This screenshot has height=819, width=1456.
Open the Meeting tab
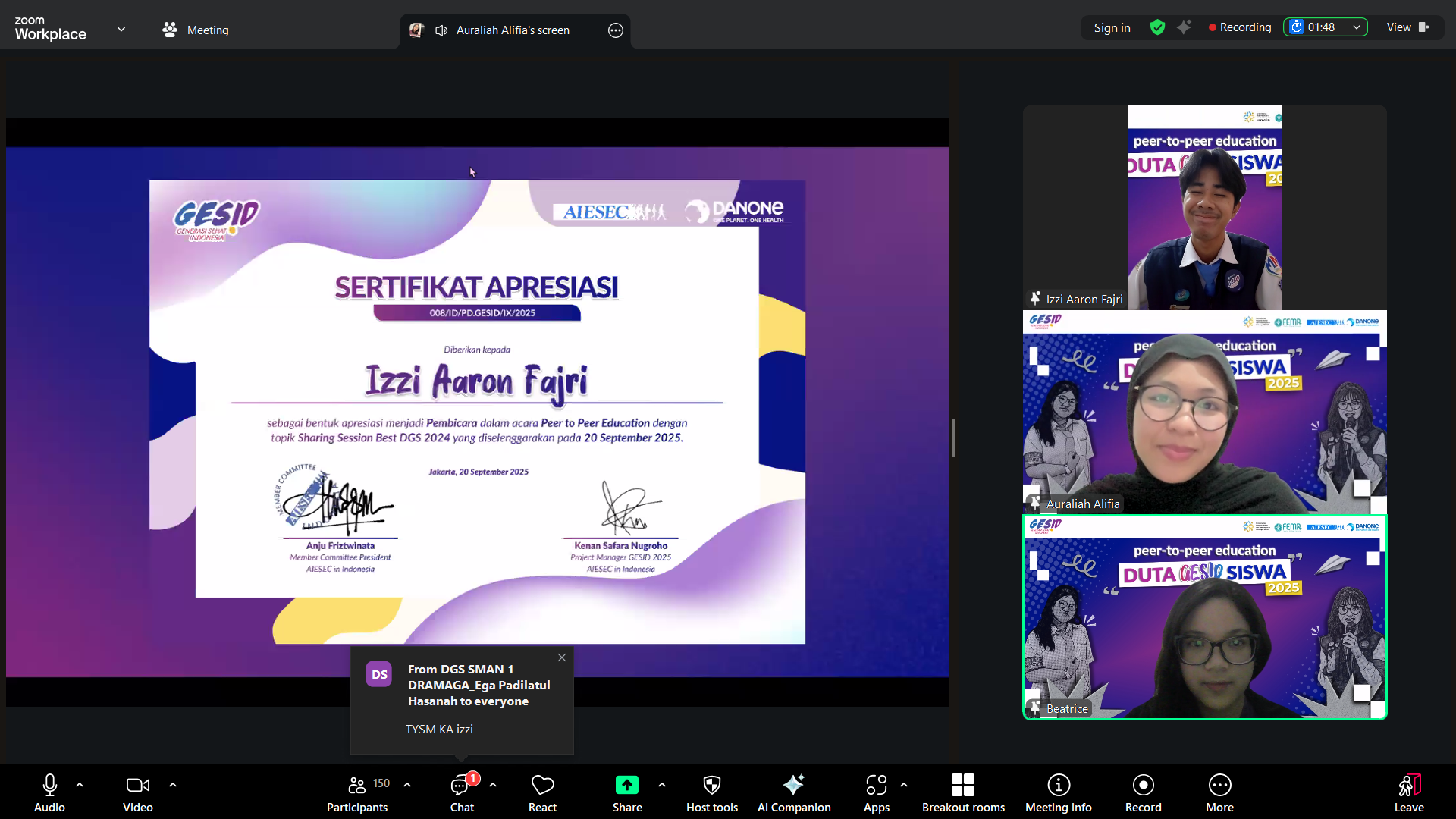pos(196,30)
